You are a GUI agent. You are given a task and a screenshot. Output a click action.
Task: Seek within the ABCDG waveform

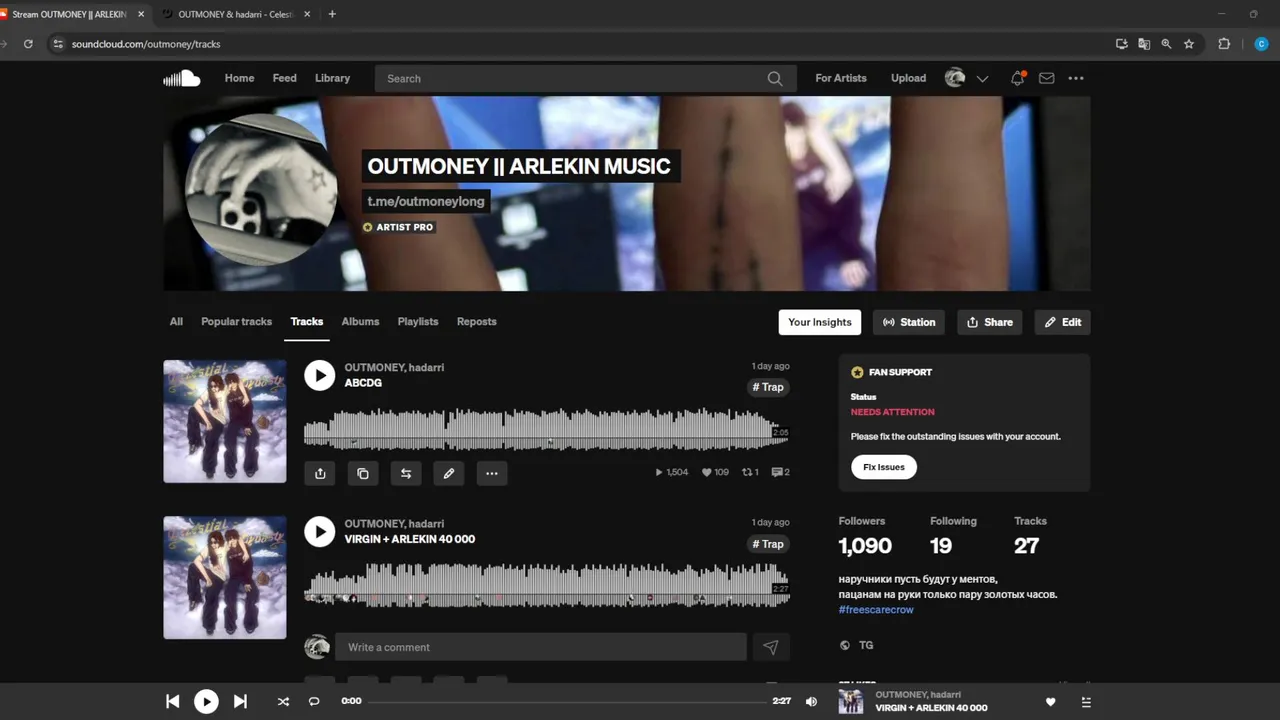546,428
